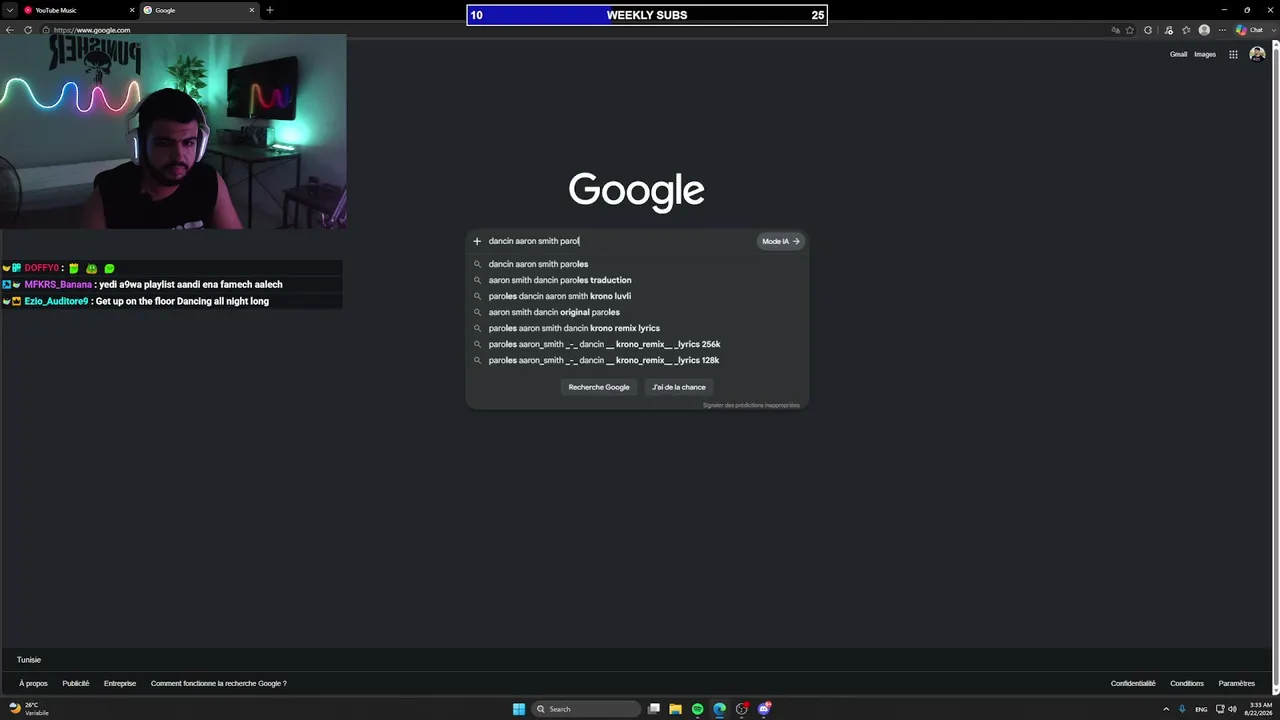Select the suggestion ending in "lyrics 256k"
Screen dimensions: 1280x720
(x=637, y=344)
